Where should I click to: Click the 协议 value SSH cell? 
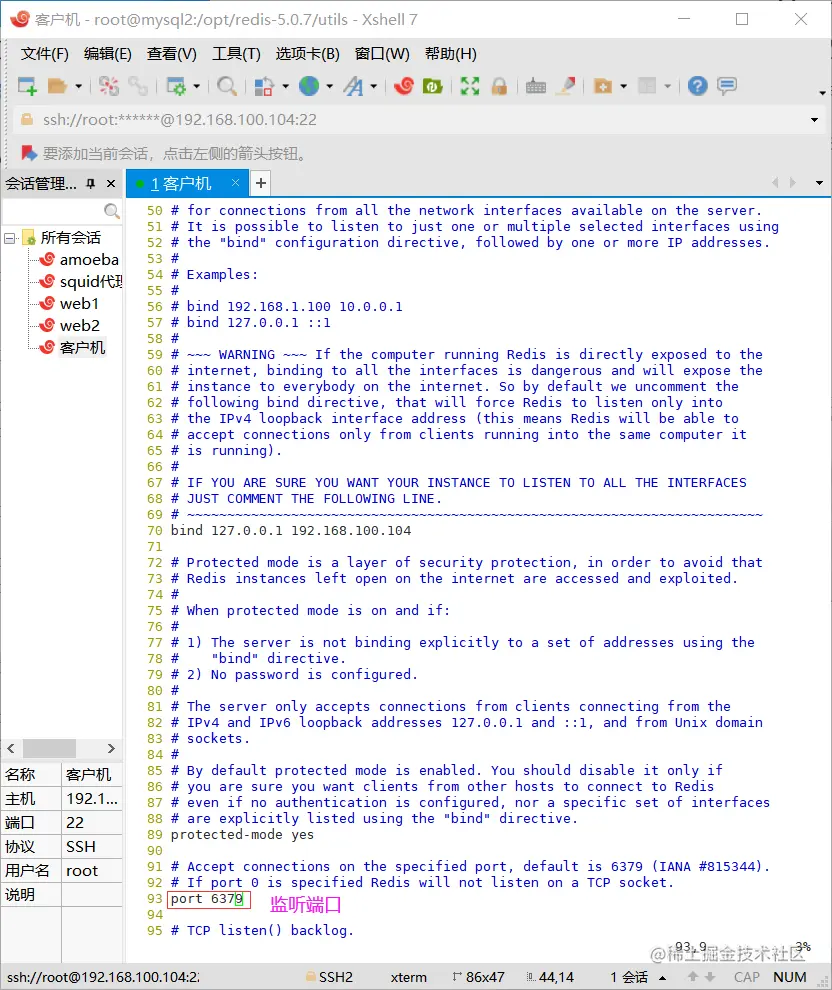pos(92,847)
